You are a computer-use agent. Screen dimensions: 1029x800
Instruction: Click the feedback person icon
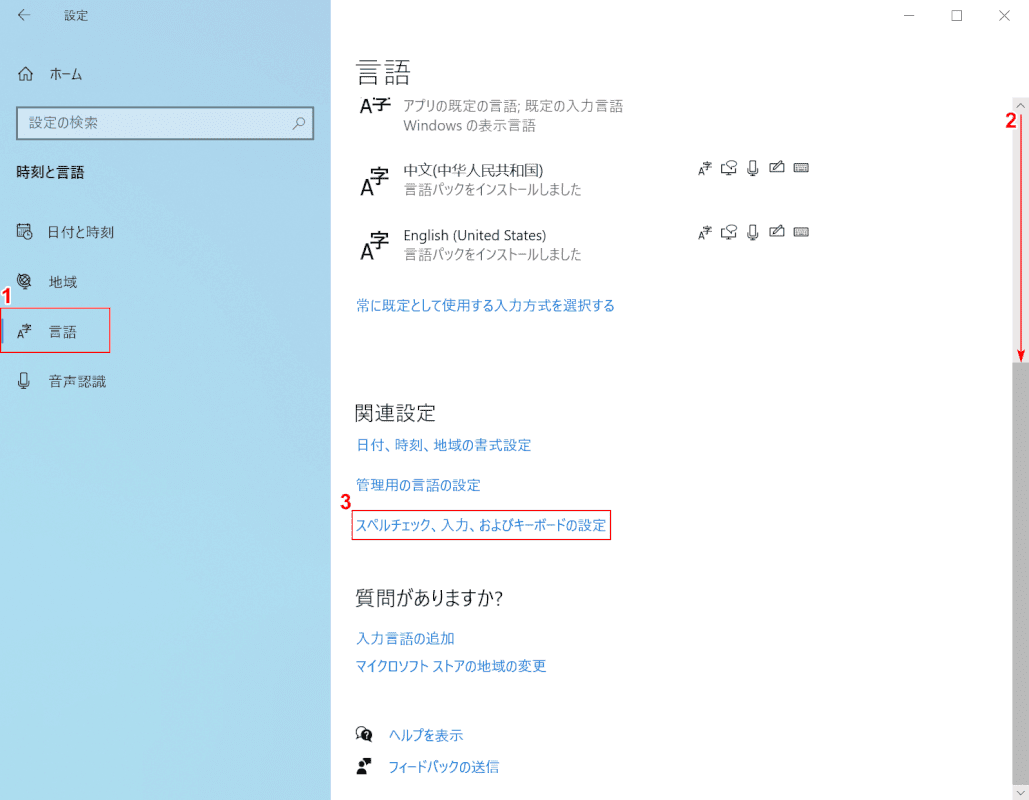tap(364, 766)
